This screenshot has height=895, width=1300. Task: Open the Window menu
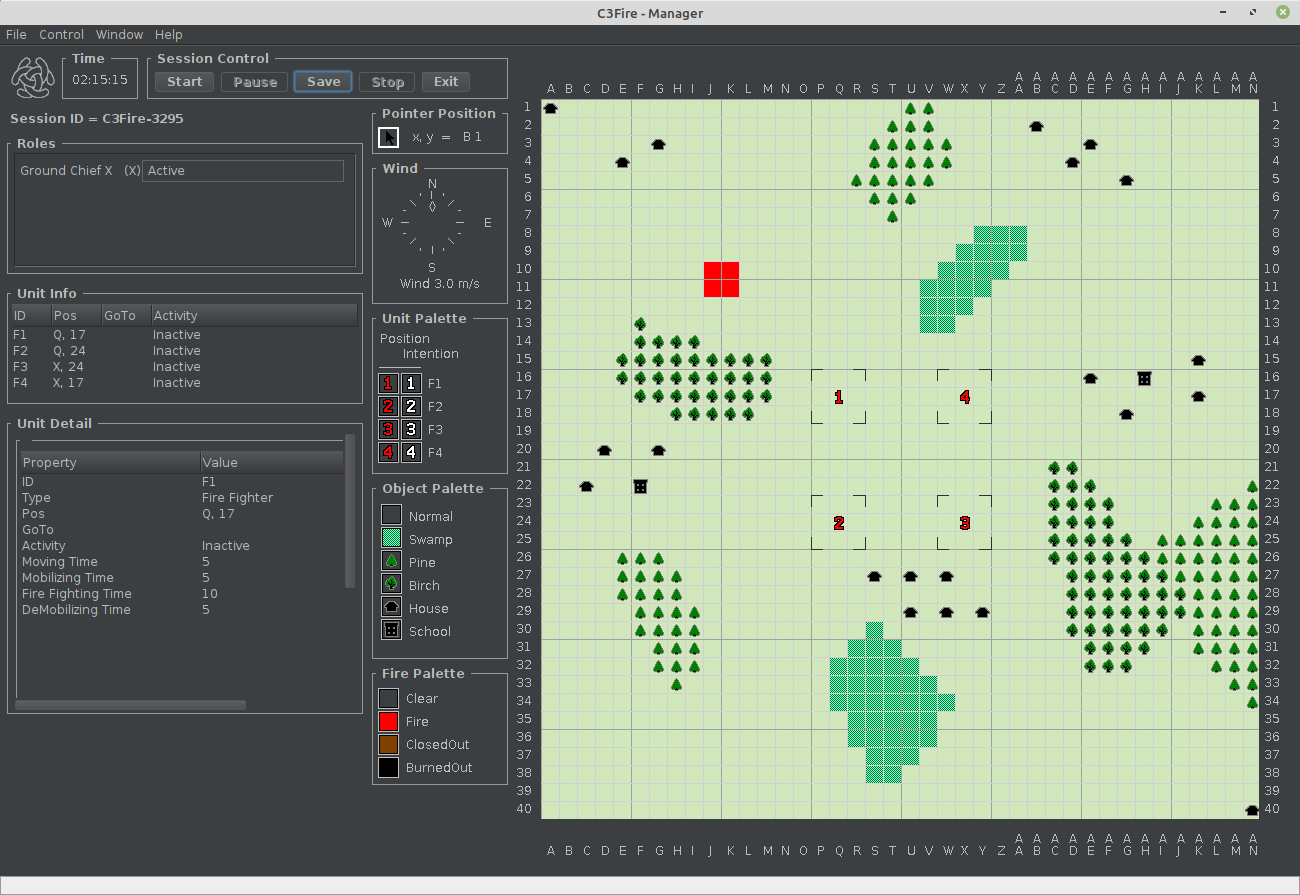pyautogui.click(x=119, y=34)
